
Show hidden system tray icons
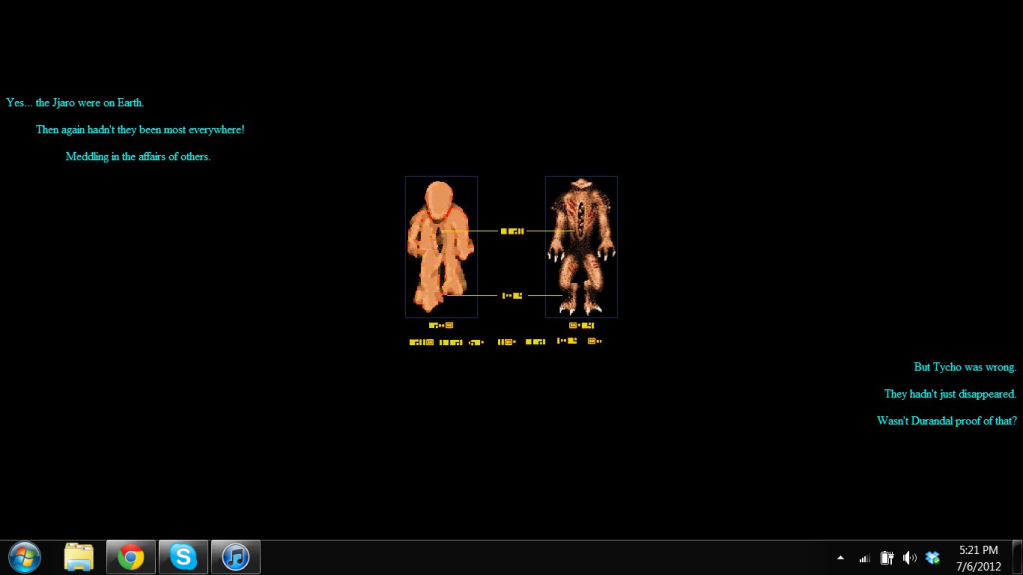click(x=840, y=558)
